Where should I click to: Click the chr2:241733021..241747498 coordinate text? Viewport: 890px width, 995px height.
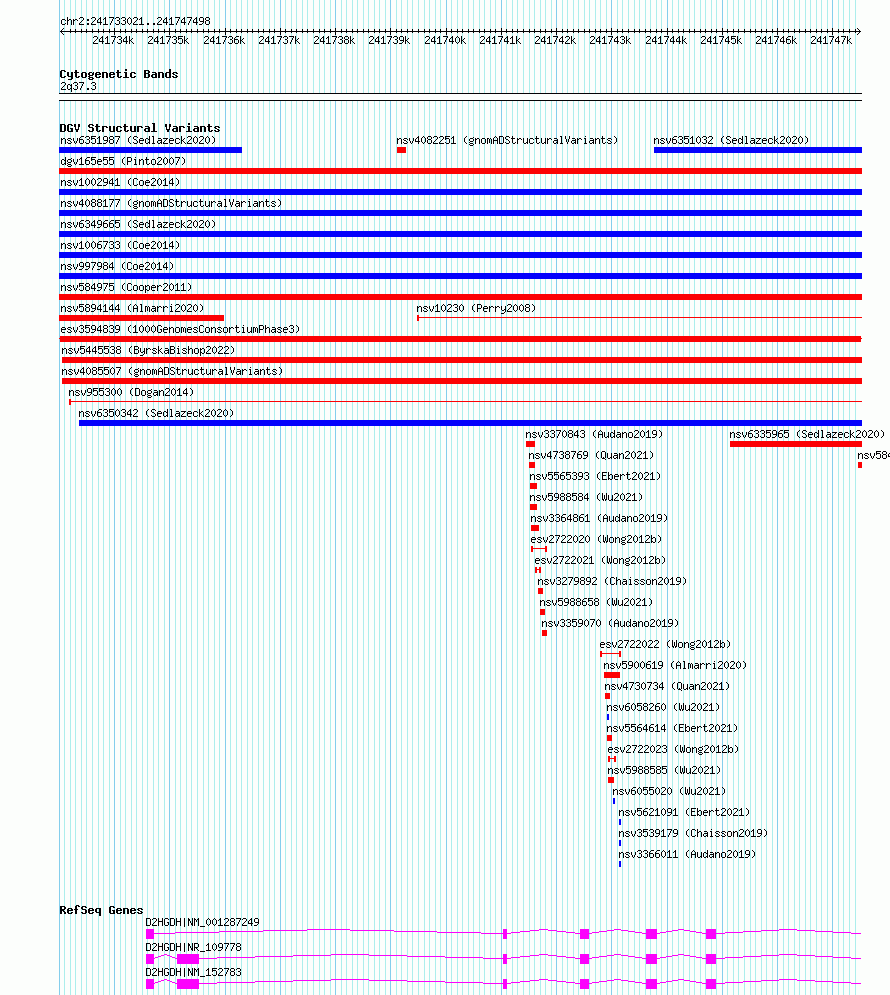point(135,21)
